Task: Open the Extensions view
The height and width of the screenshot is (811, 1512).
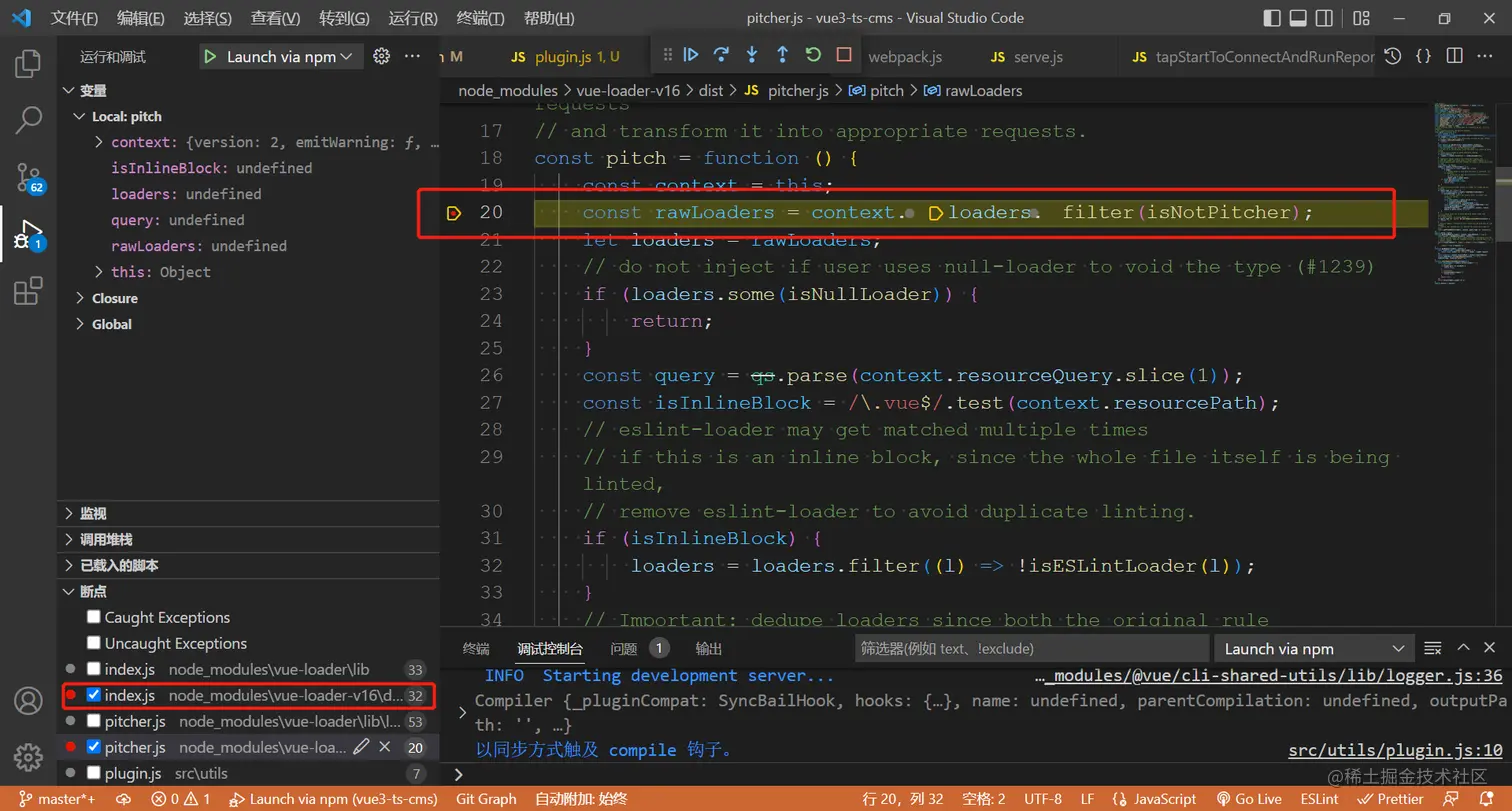Action: [x=28, y=291]
